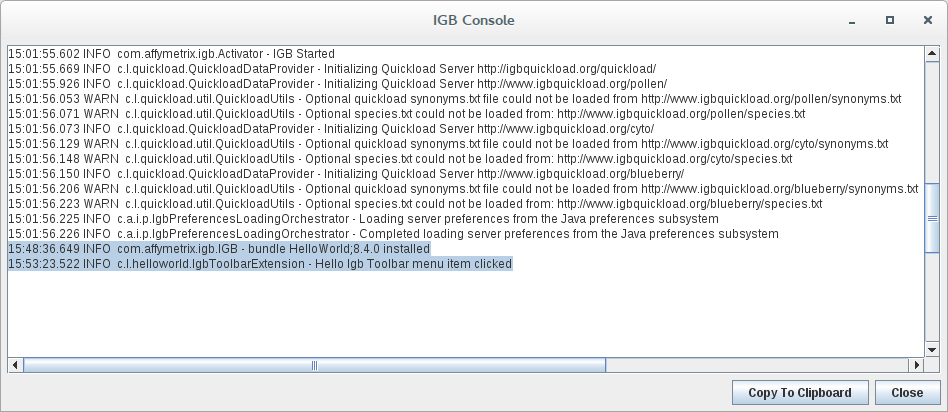Screen dimensions: 948x412
Task: Click the 'IGB Started' log line
Action: pyautogui.click(x=171, y=53)
